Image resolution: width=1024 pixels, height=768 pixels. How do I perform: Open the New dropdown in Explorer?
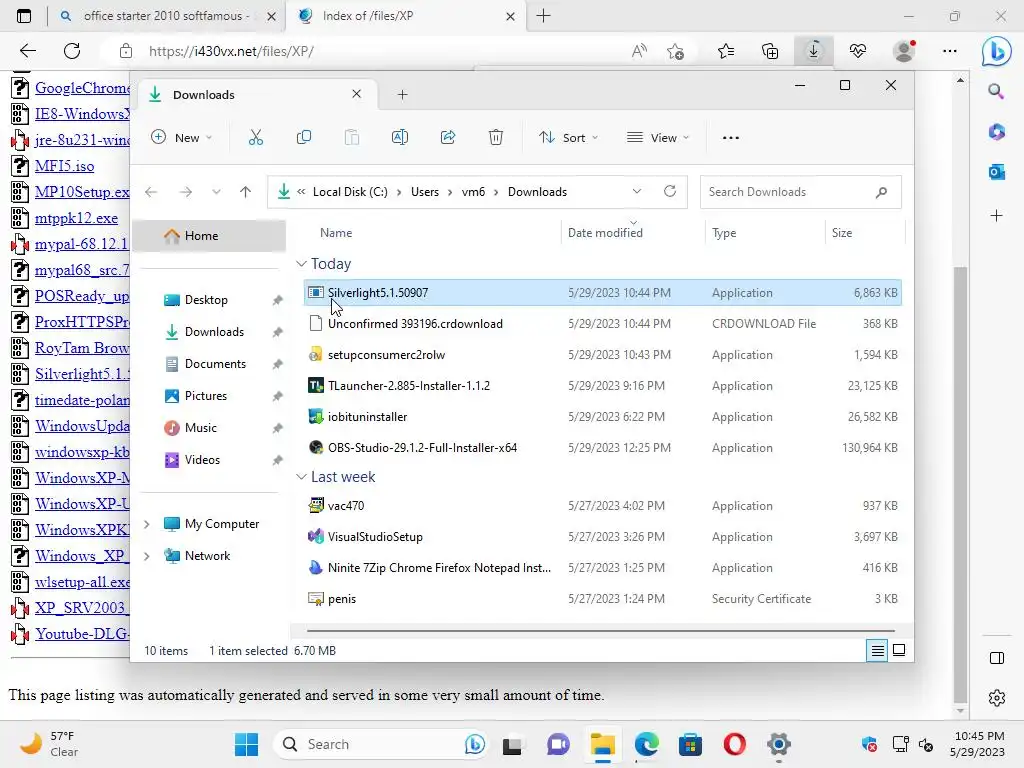[x=182, y=138]
